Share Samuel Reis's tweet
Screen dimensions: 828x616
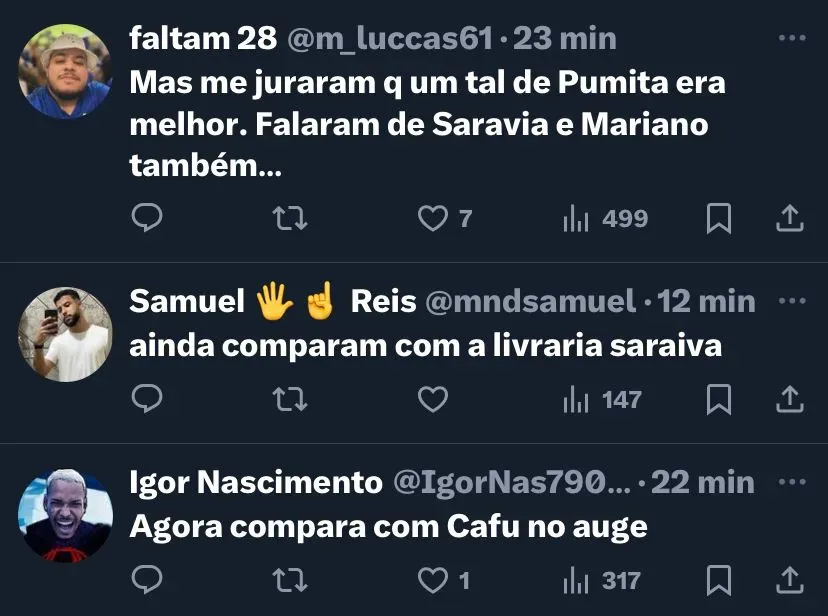click(x=790, y=399)
